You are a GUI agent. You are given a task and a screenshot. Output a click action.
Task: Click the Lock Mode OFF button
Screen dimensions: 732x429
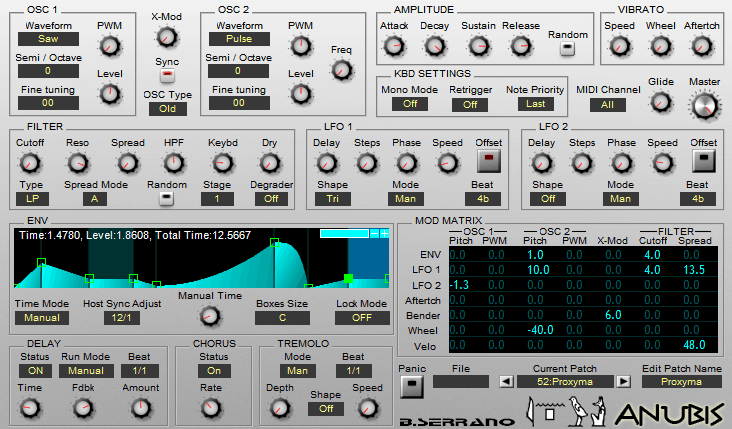(362, 318)
